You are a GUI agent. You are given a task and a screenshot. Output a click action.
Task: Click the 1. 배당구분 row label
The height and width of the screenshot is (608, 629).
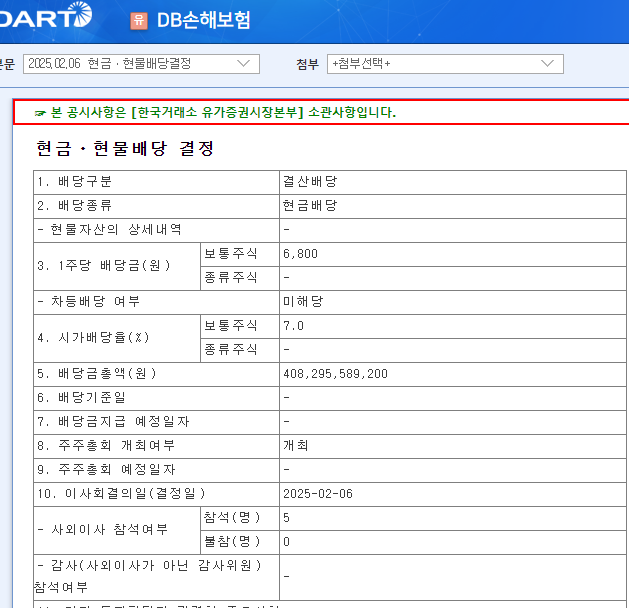pos(75,182)
